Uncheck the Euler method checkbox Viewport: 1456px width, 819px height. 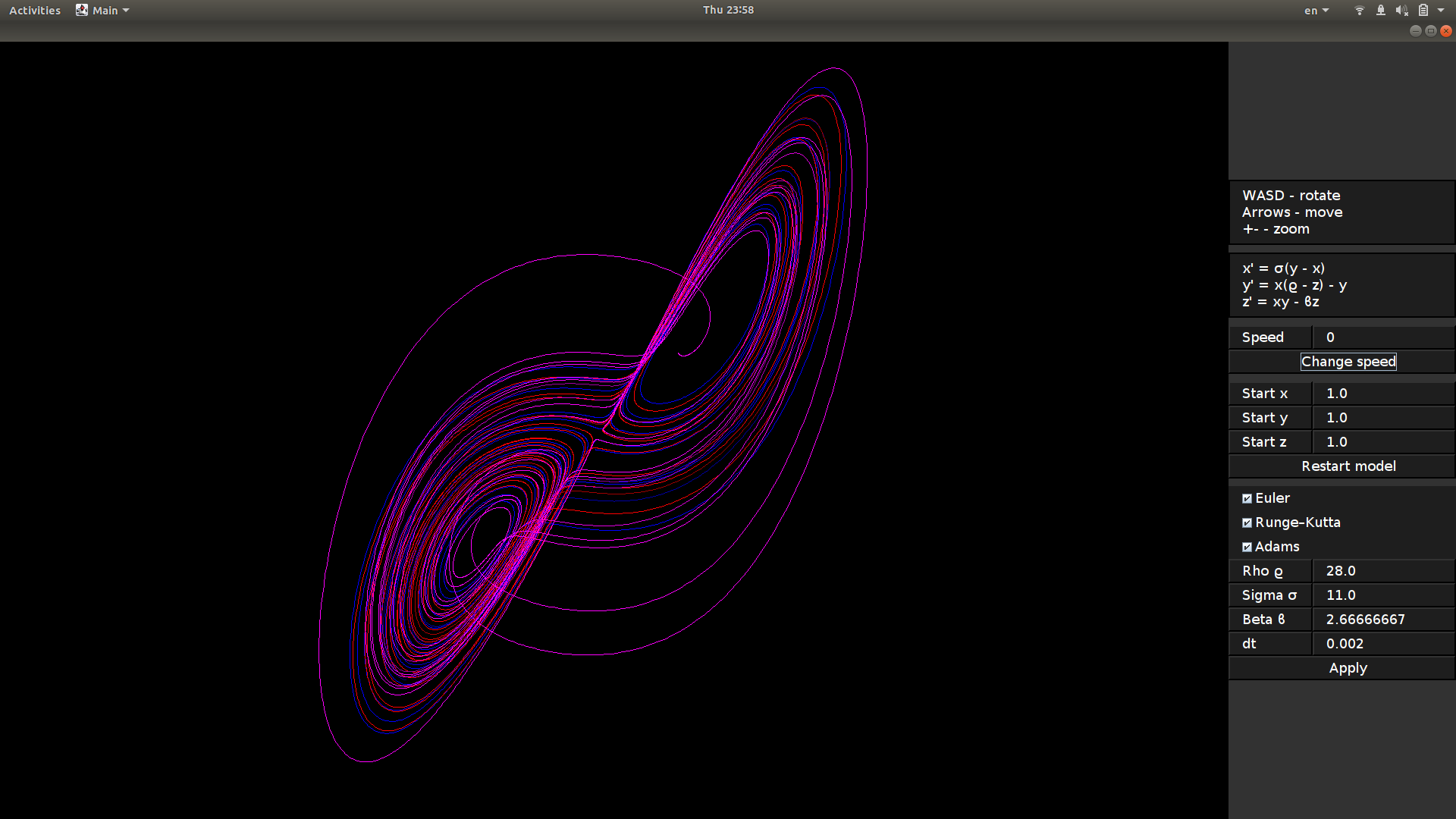point(1247,498)
